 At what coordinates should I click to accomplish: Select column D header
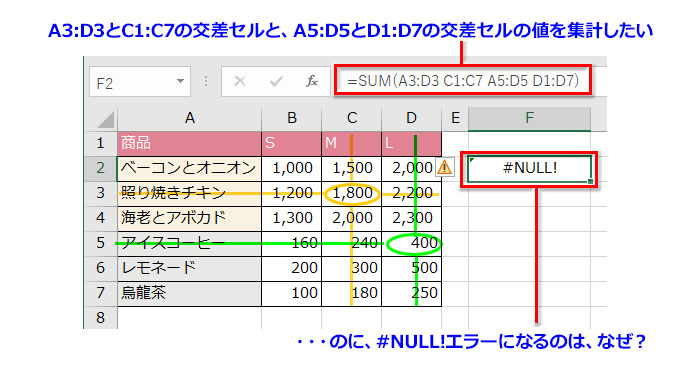[411, 118]
